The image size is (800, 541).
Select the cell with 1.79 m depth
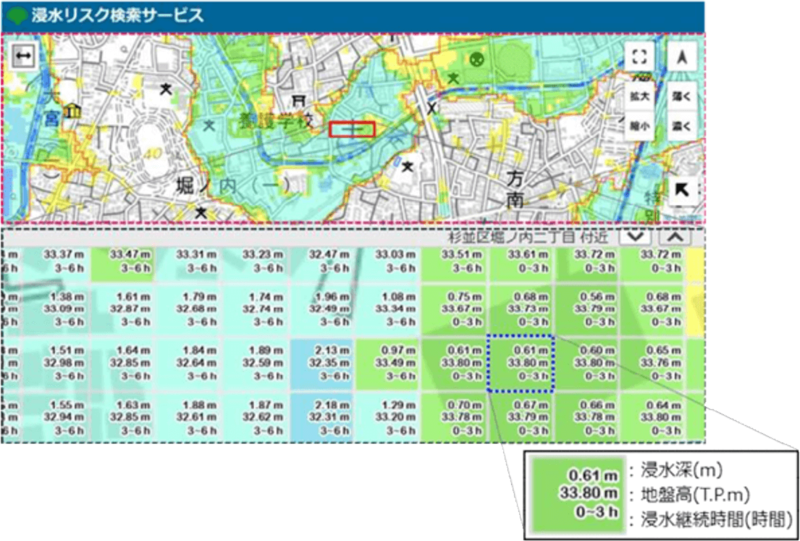point(189,310)
